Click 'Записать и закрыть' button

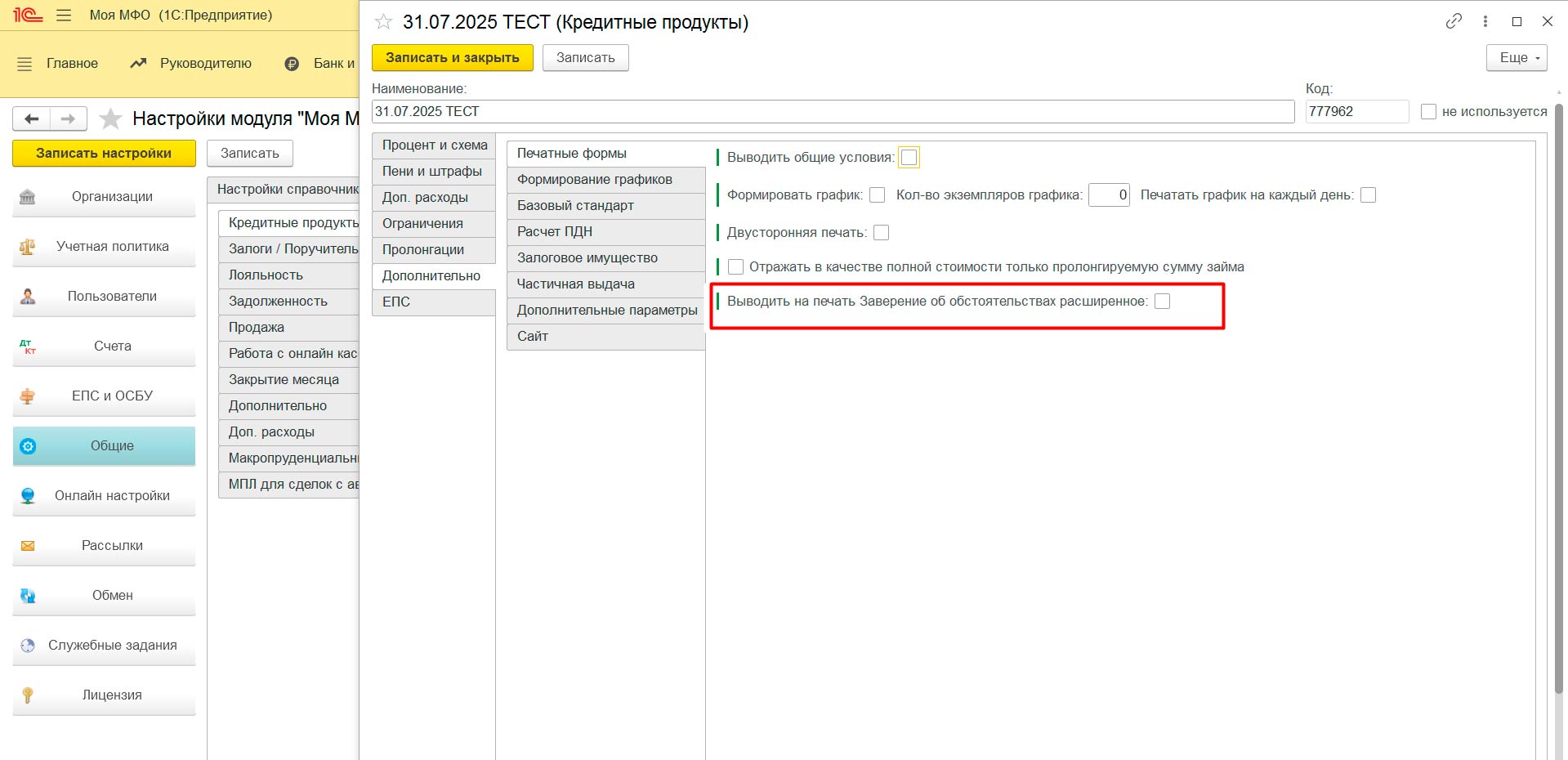(453, 58)
